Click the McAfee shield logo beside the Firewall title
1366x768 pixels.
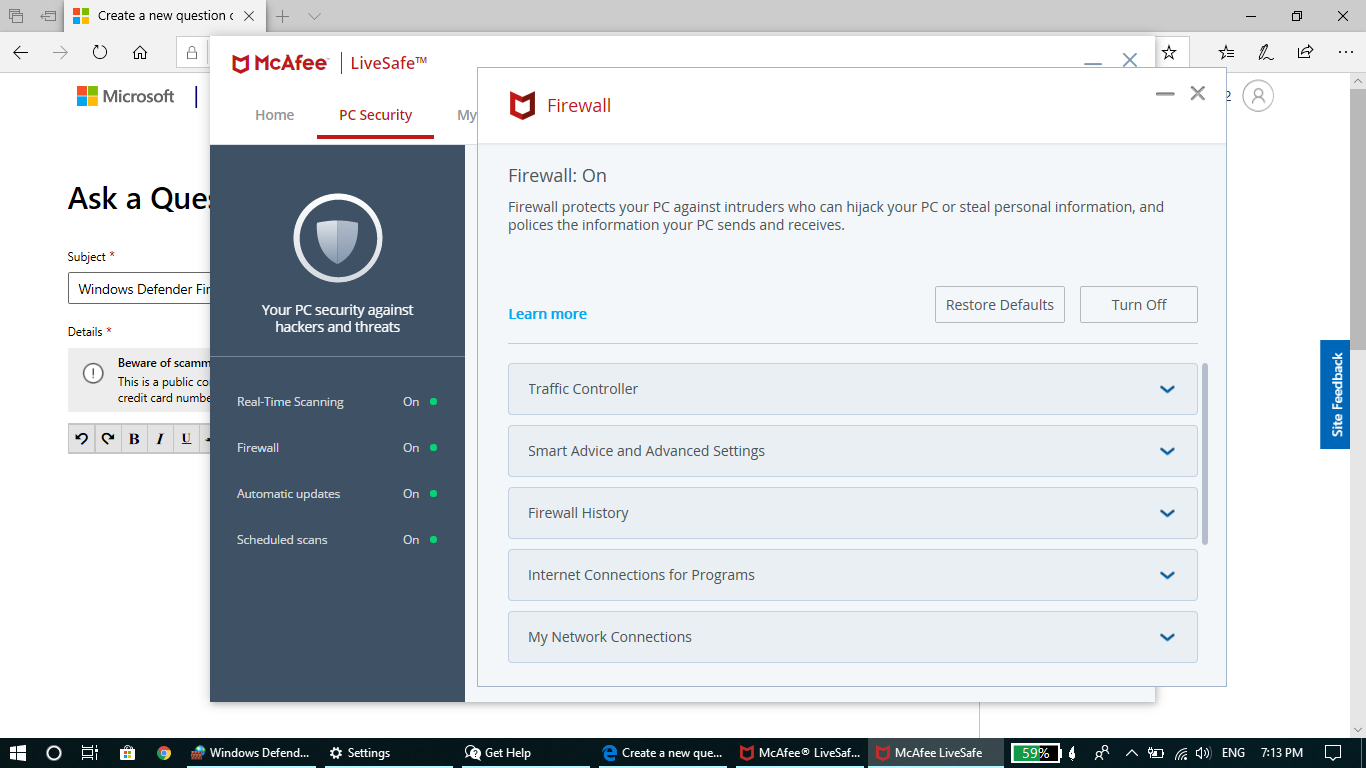coord(522,105)
